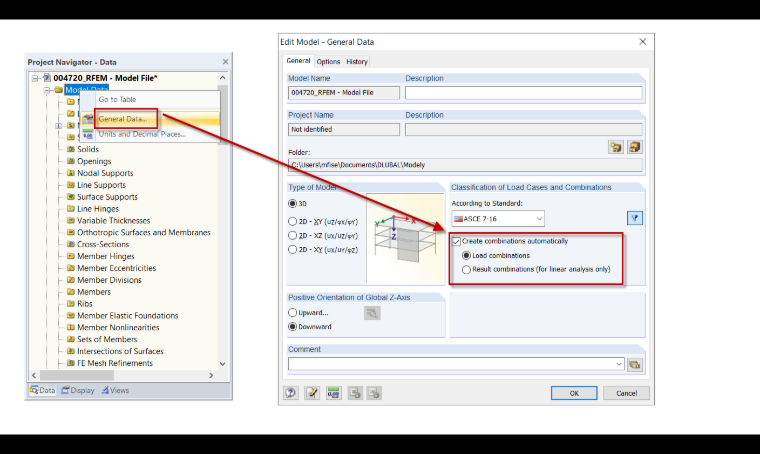Click the model file icon in navigator

(47, 78)
